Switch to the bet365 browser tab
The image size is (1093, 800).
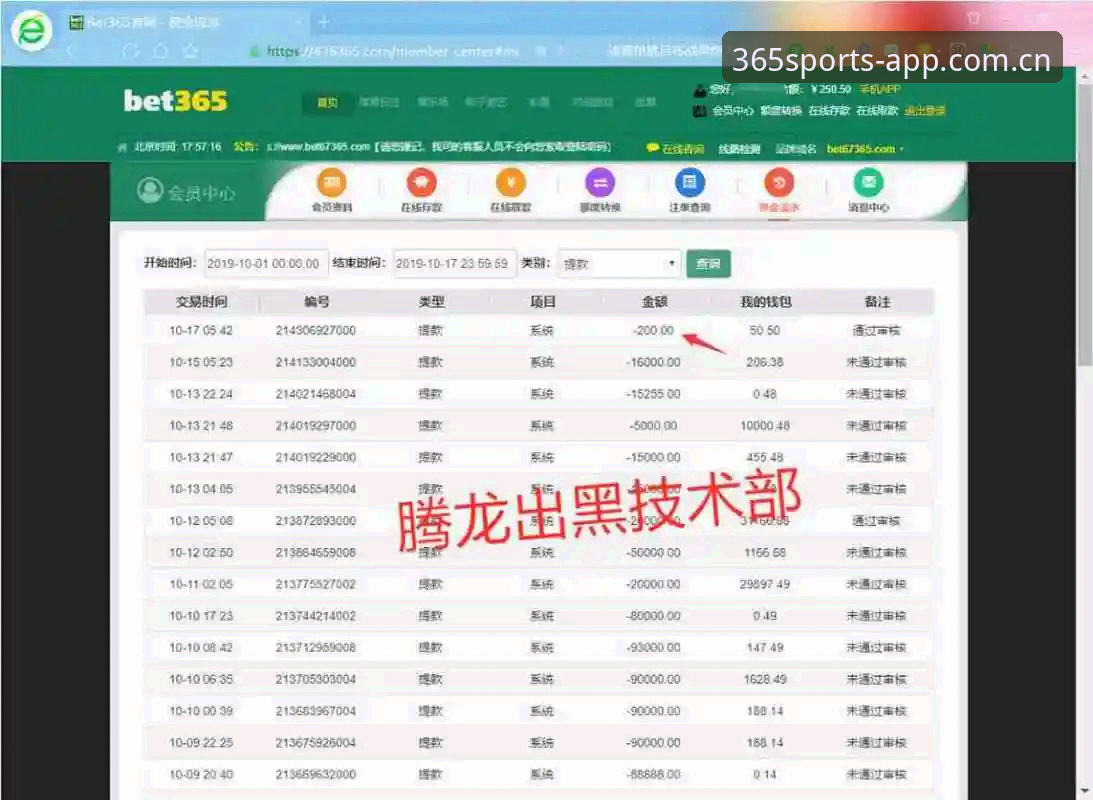point(185,22)
